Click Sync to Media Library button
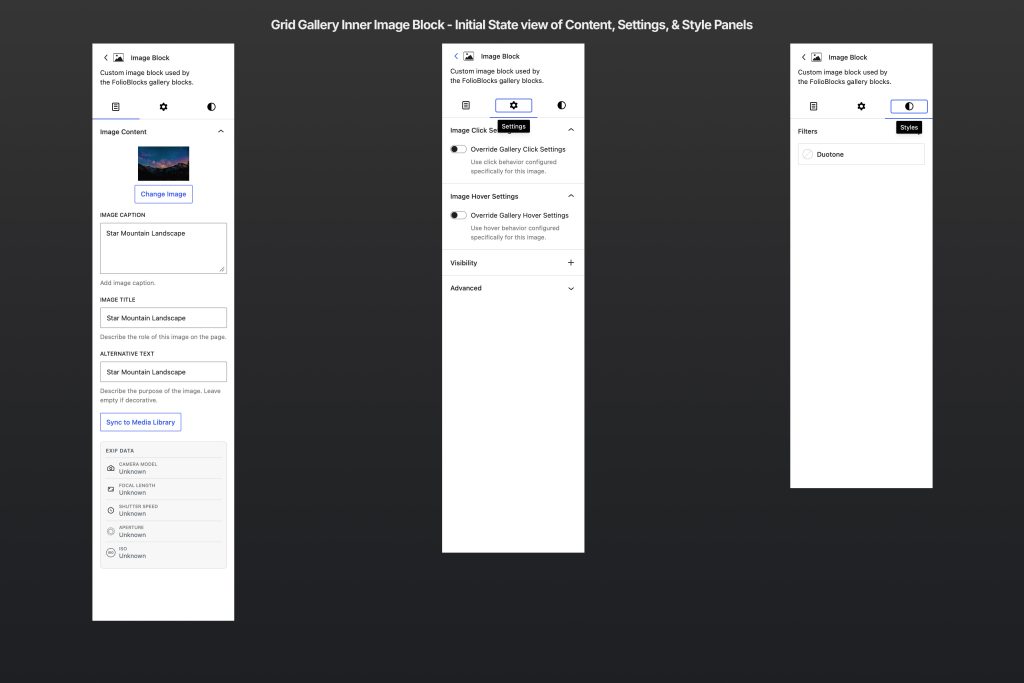The height and width of the screenshot is (683, 1024). coord(140,422)
